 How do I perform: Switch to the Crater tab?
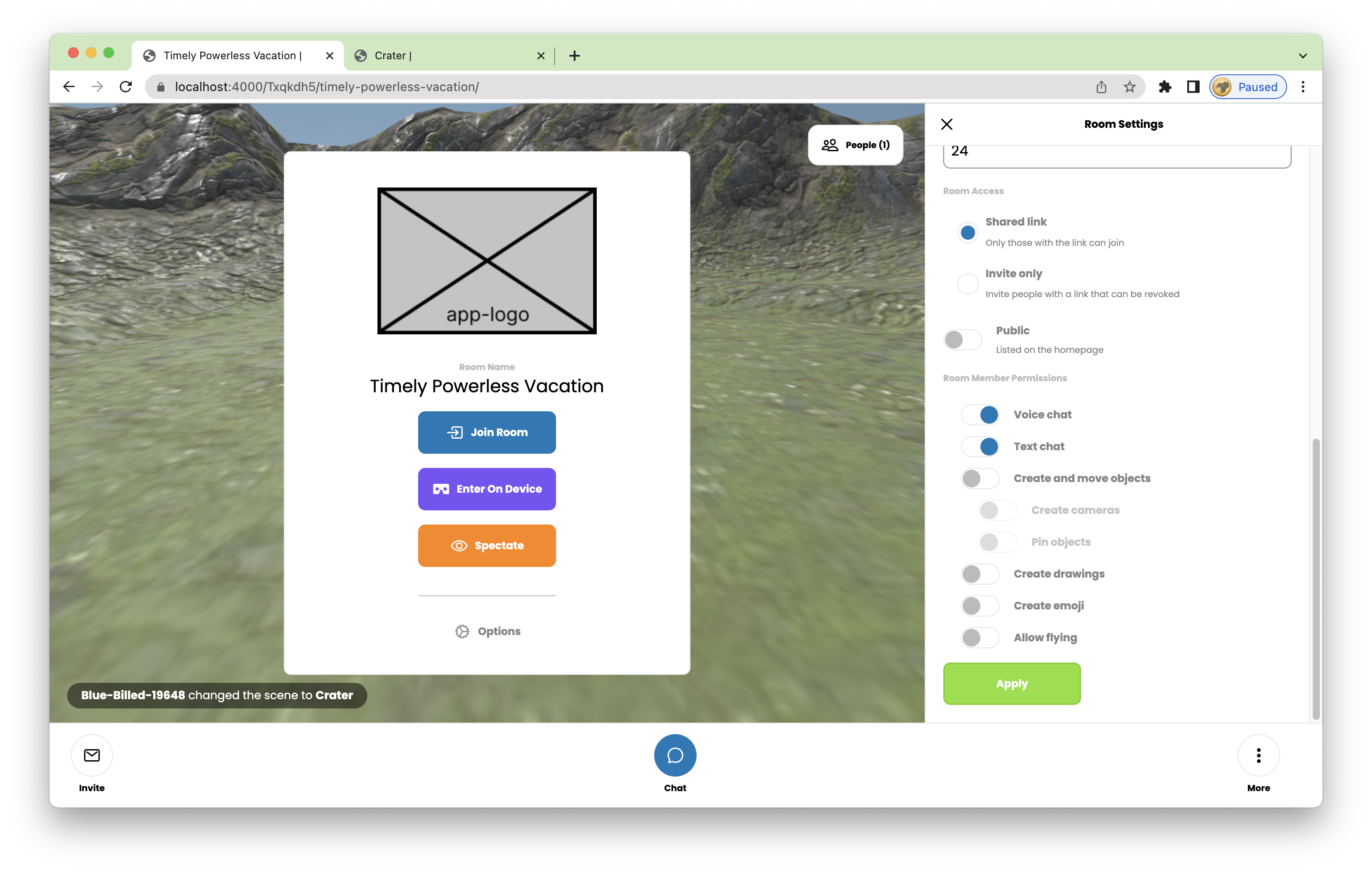449,55
